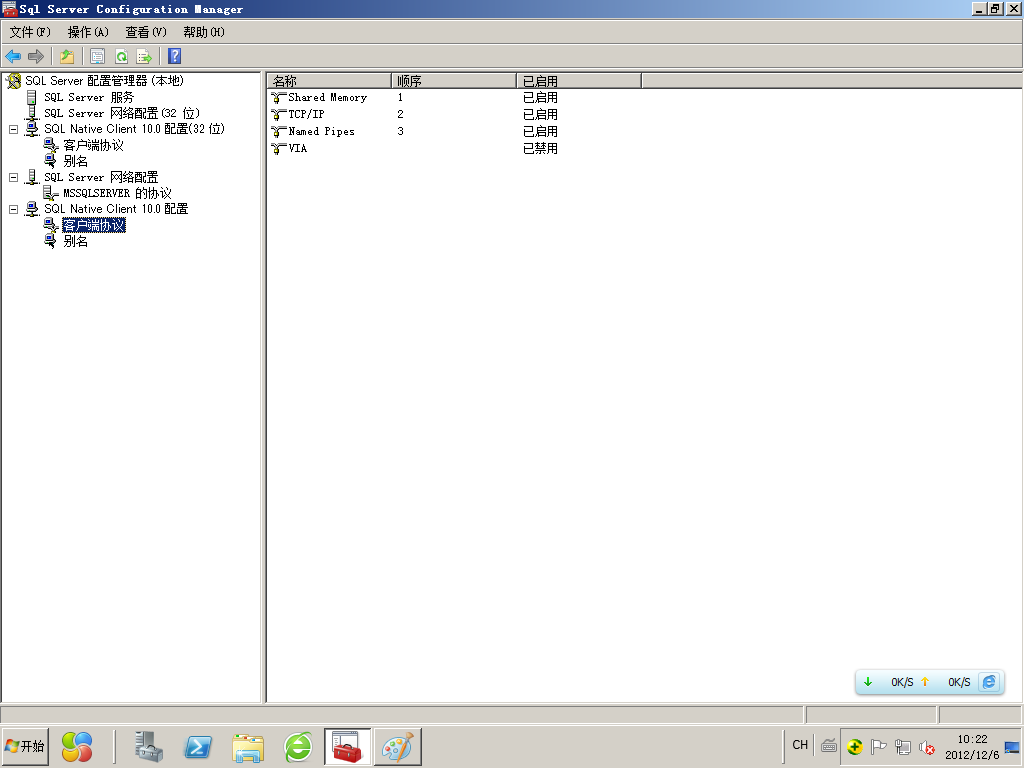Viewport: 1024px width, 768px height.
Task: Switch to Paint taskbar icon
Action: click(x=397, y=747)
